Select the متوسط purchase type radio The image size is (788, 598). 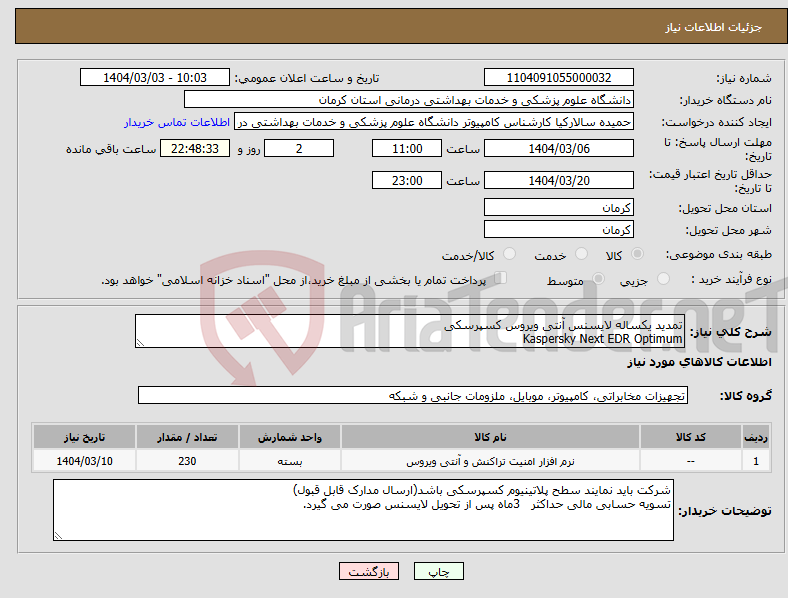pyautogui.click(x=598, y=278)
